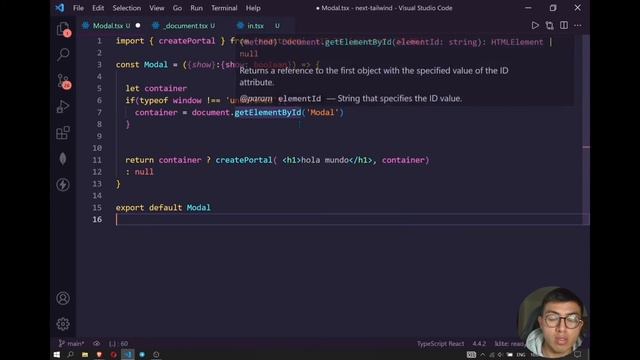Viewport: 640px width, 360px height.
Task: Open the Run menu
Action: pyautogui.click(x=196, y=8)
